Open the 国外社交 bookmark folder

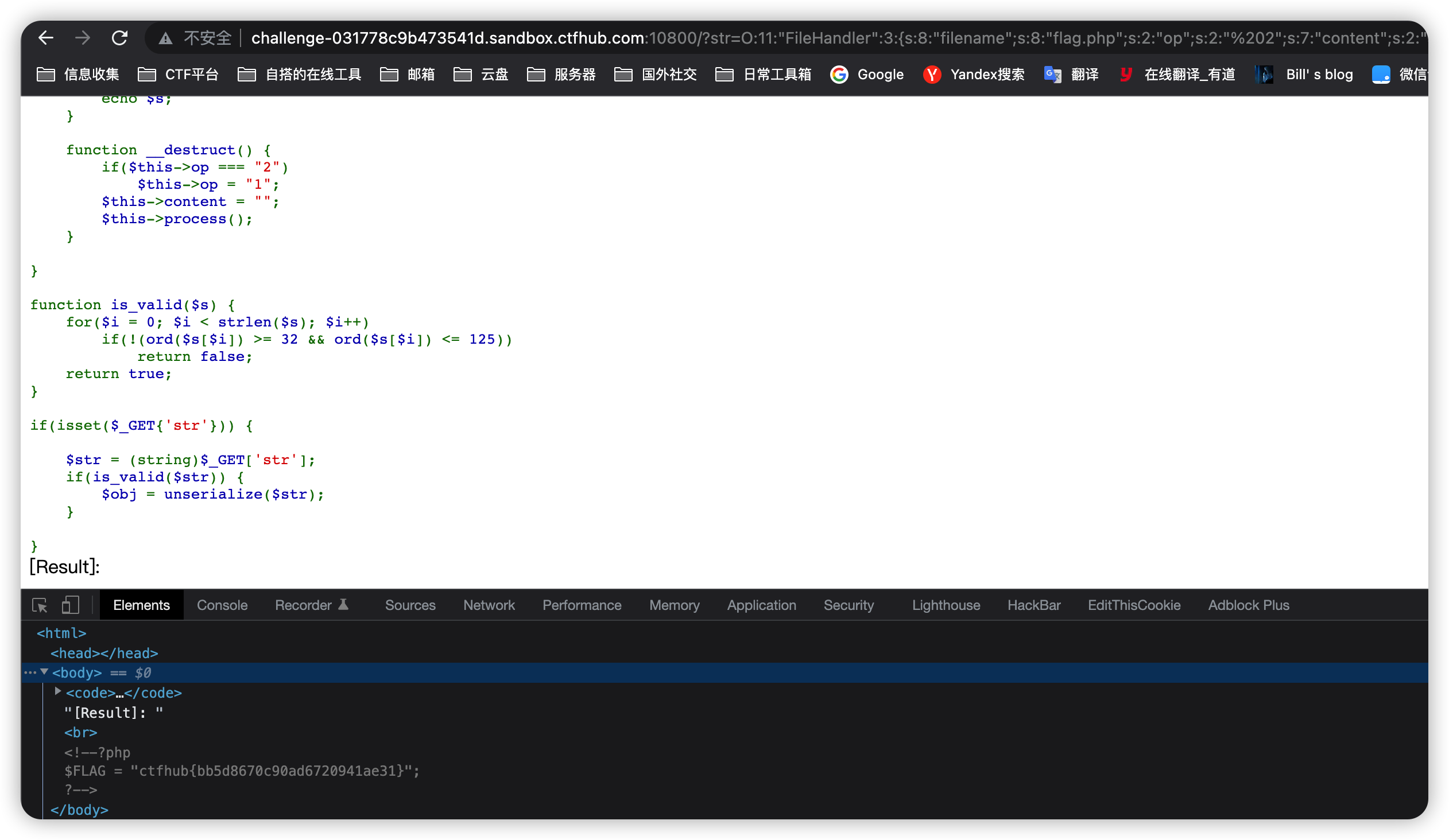pos(656,75)
